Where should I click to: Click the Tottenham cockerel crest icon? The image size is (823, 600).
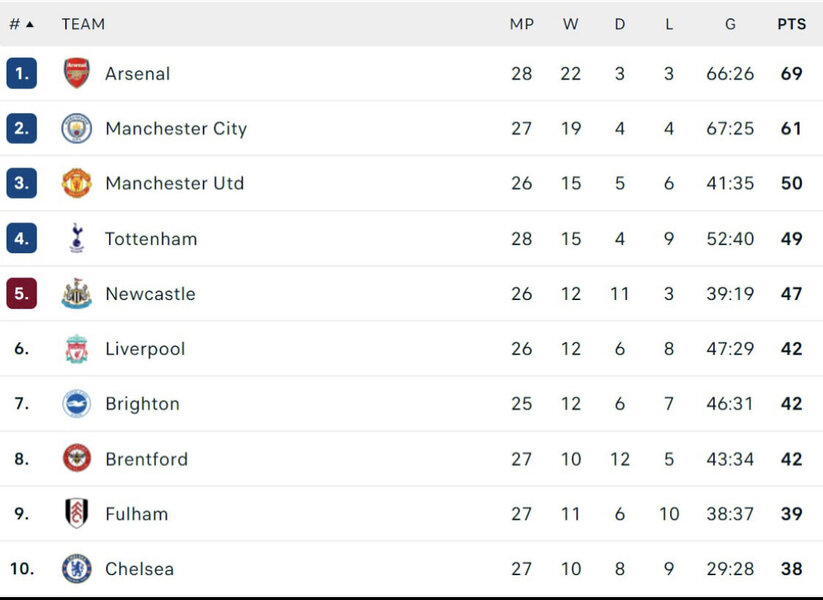[77, 239]
